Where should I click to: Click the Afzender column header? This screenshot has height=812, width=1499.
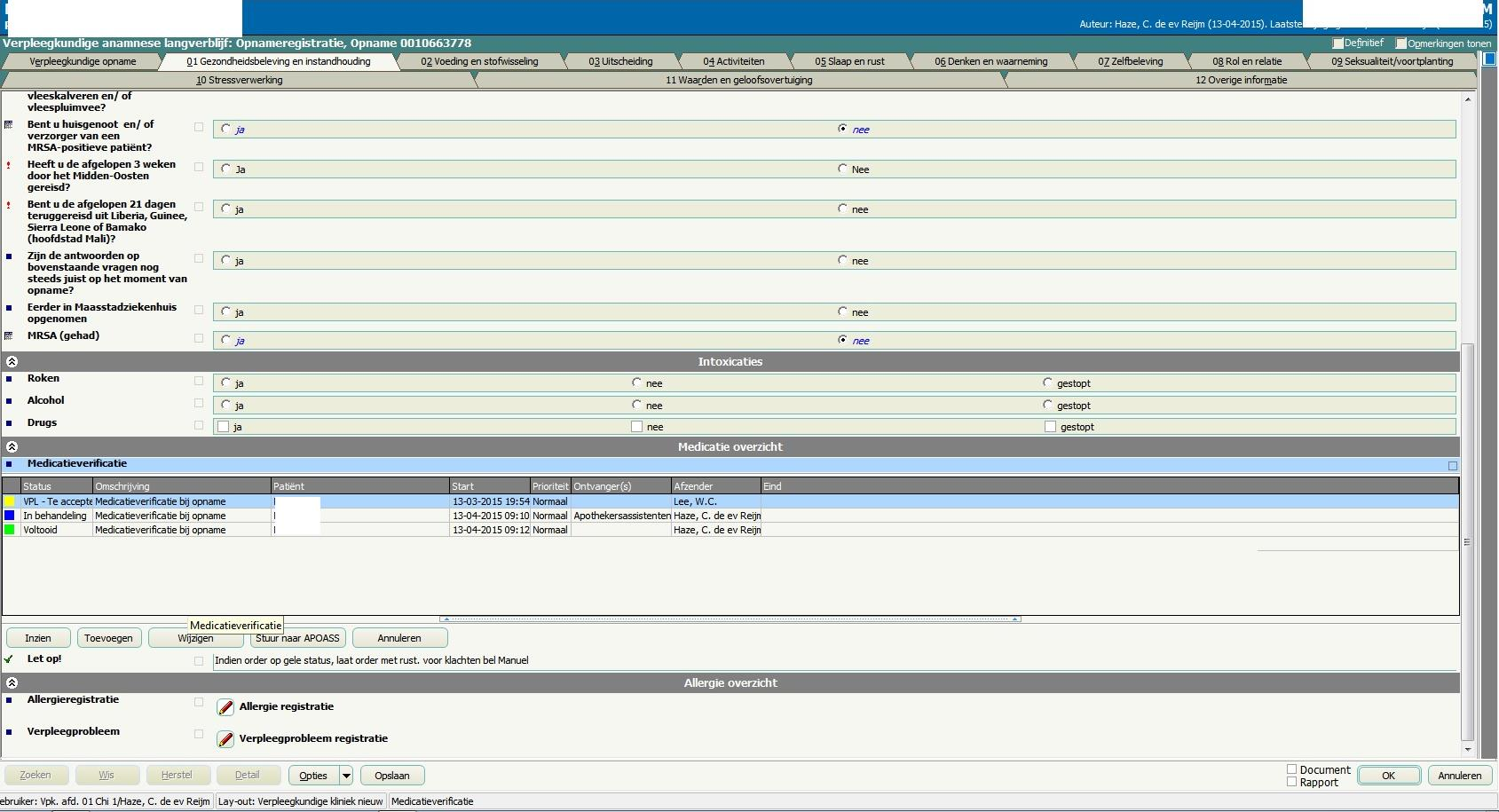(716, 486)
